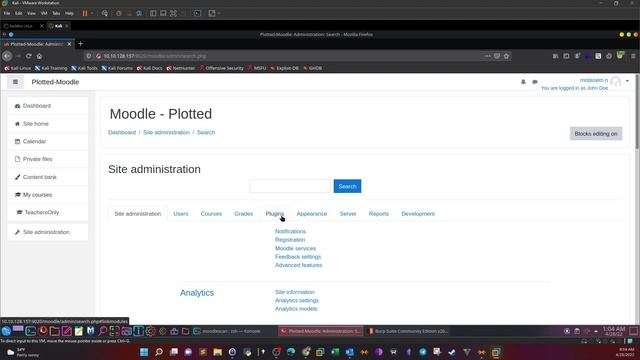Open the Moodle messages chat bubble icon

(x=535, y=82)
